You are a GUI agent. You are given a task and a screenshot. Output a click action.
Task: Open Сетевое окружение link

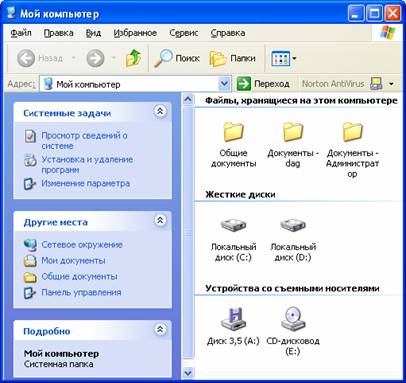[82, 245]
